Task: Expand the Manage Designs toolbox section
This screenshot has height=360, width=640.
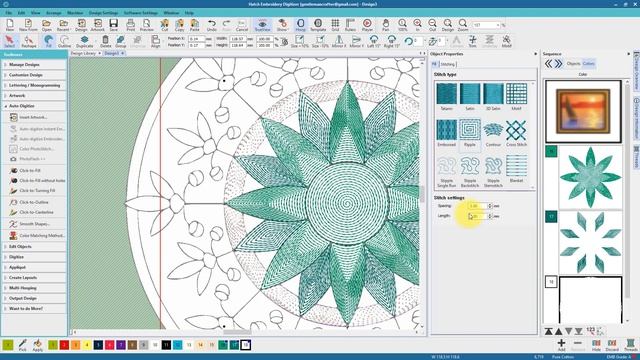Action: 34,64
